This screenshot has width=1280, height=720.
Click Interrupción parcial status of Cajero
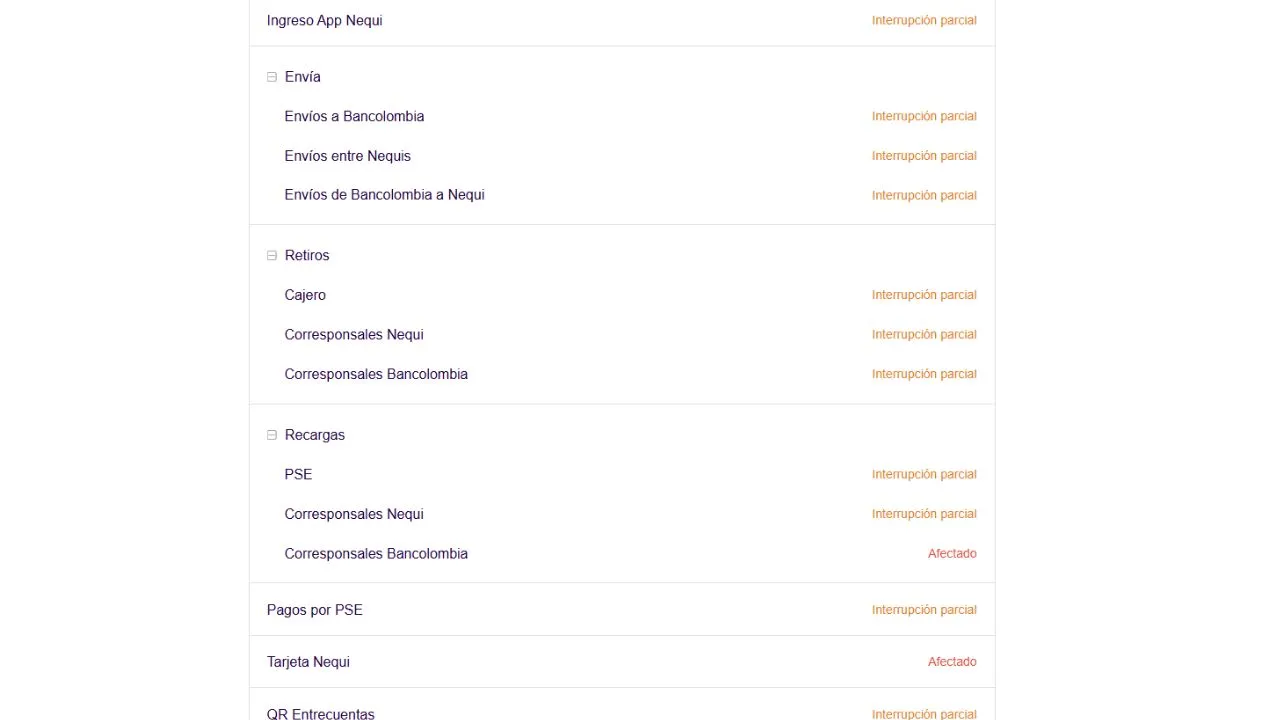click(924, 295)
